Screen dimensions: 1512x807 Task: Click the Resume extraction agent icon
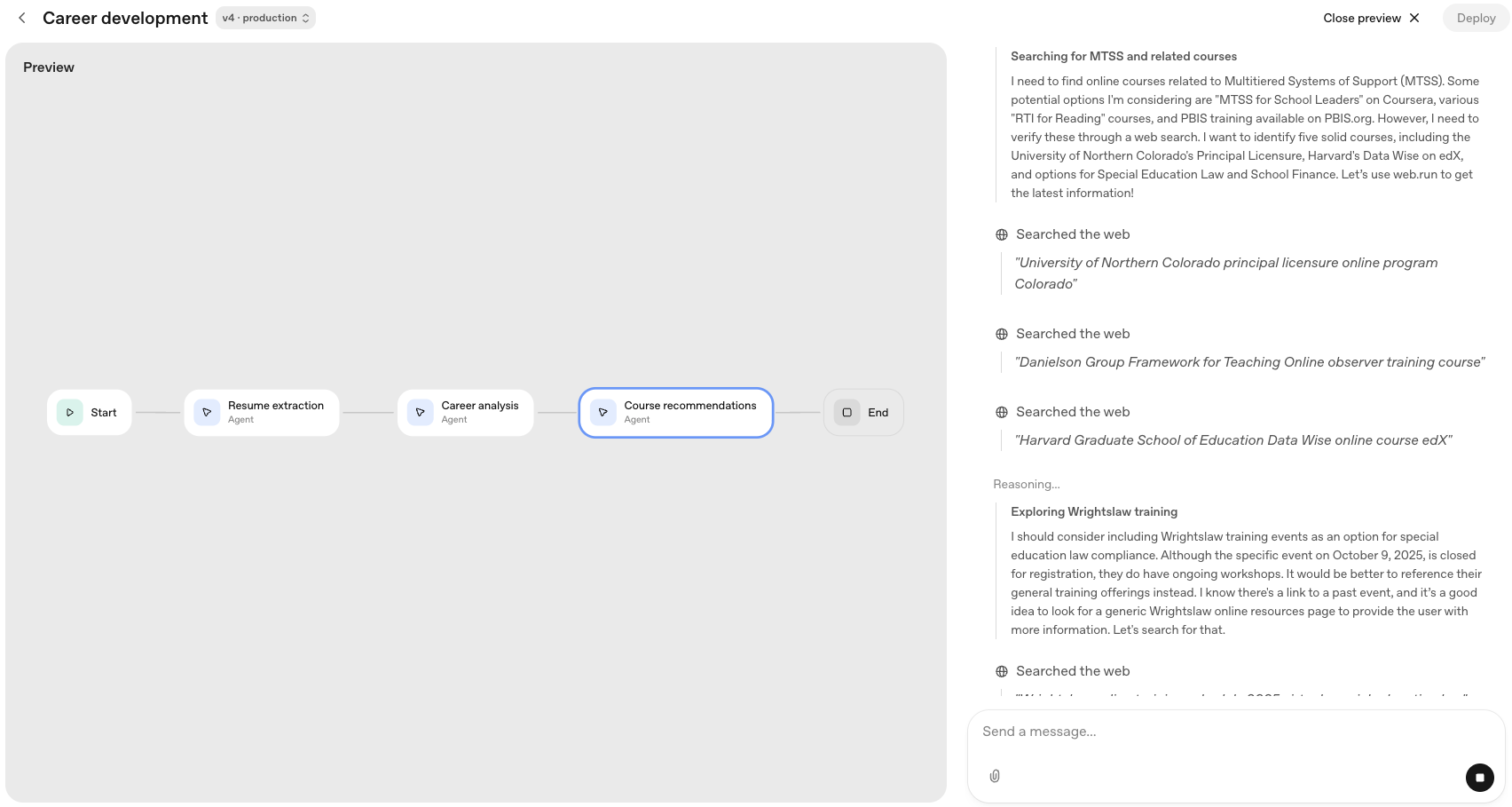[207, 413]
